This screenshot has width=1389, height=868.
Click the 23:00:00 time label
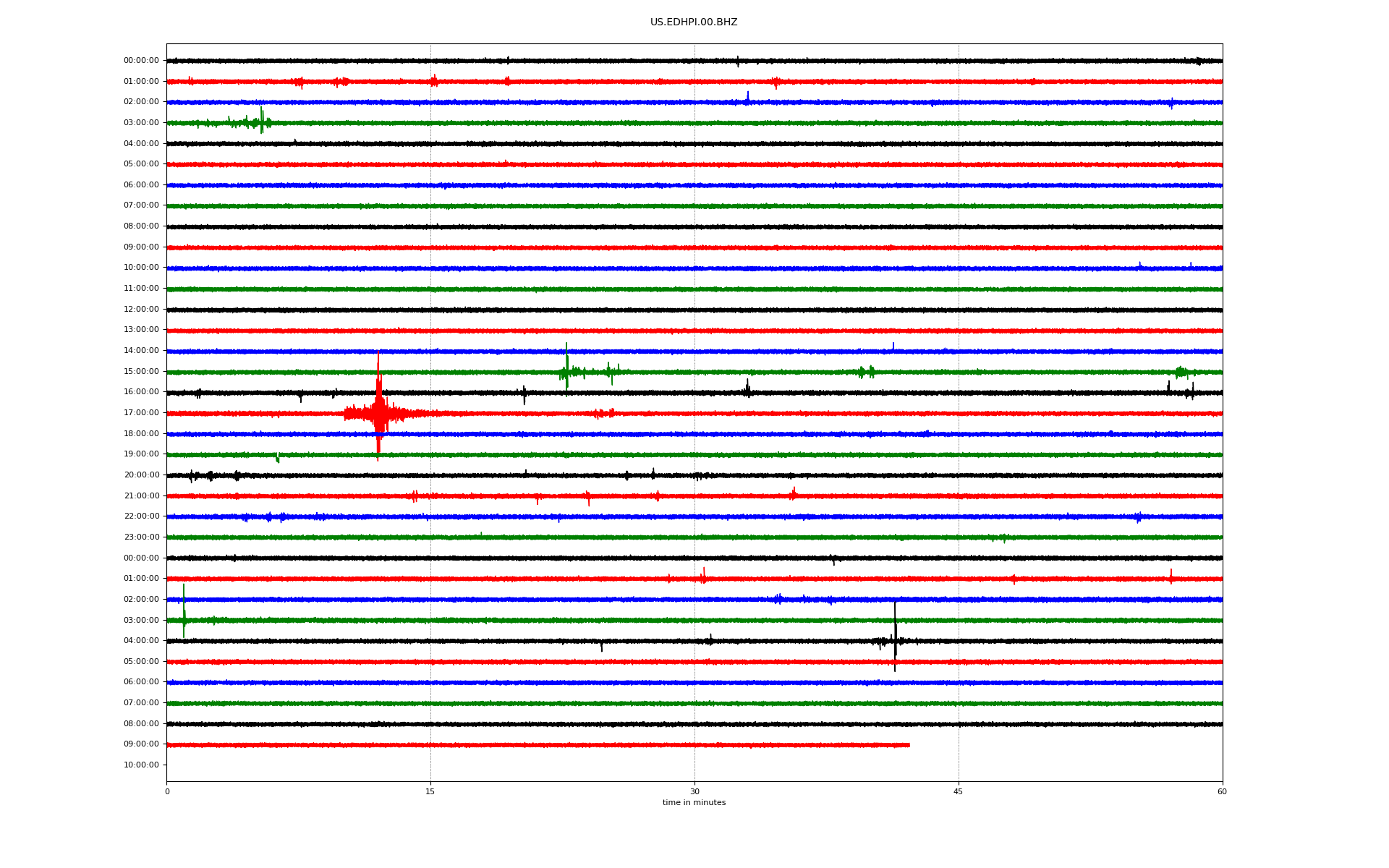point(141,537)
